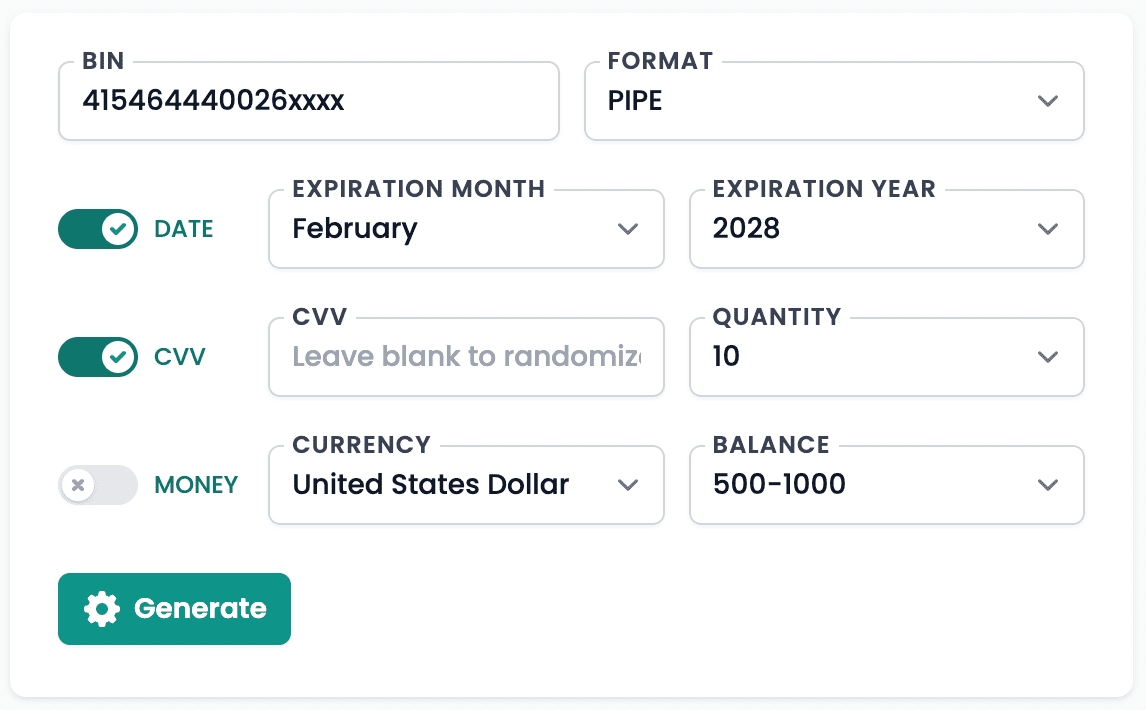Click the chevron in Expiration Year field
This screenshot has width=1146, height=710.
coord(1047,229)
